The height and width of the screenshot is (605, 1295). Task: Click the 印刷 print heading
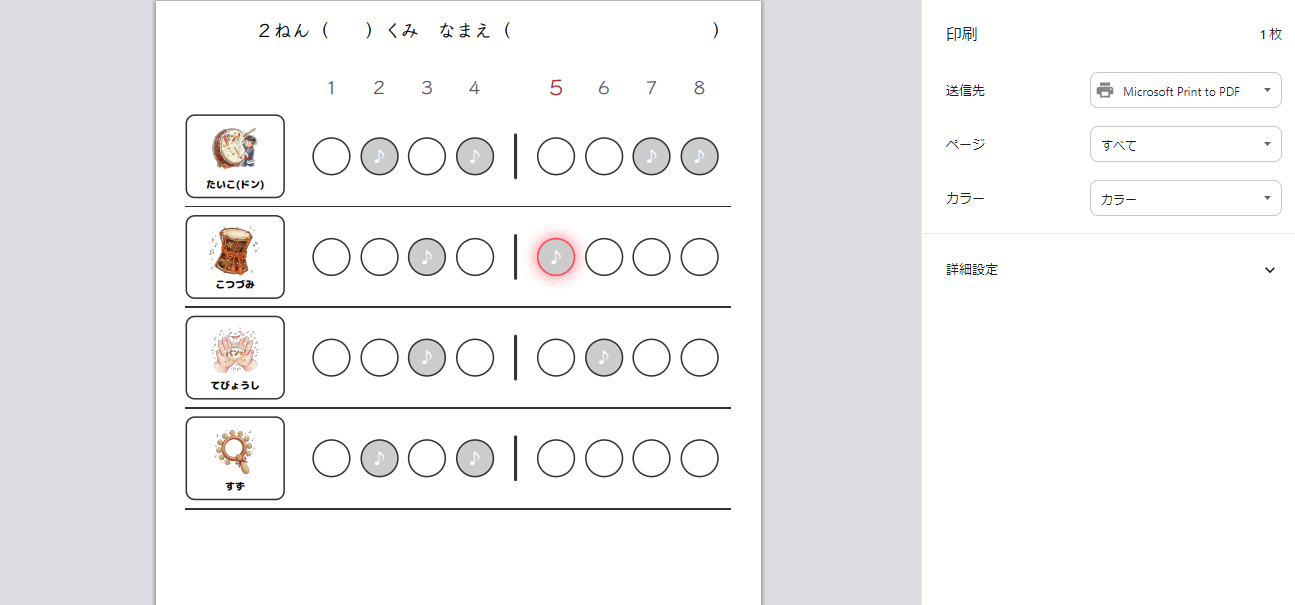tap(962, 34)
